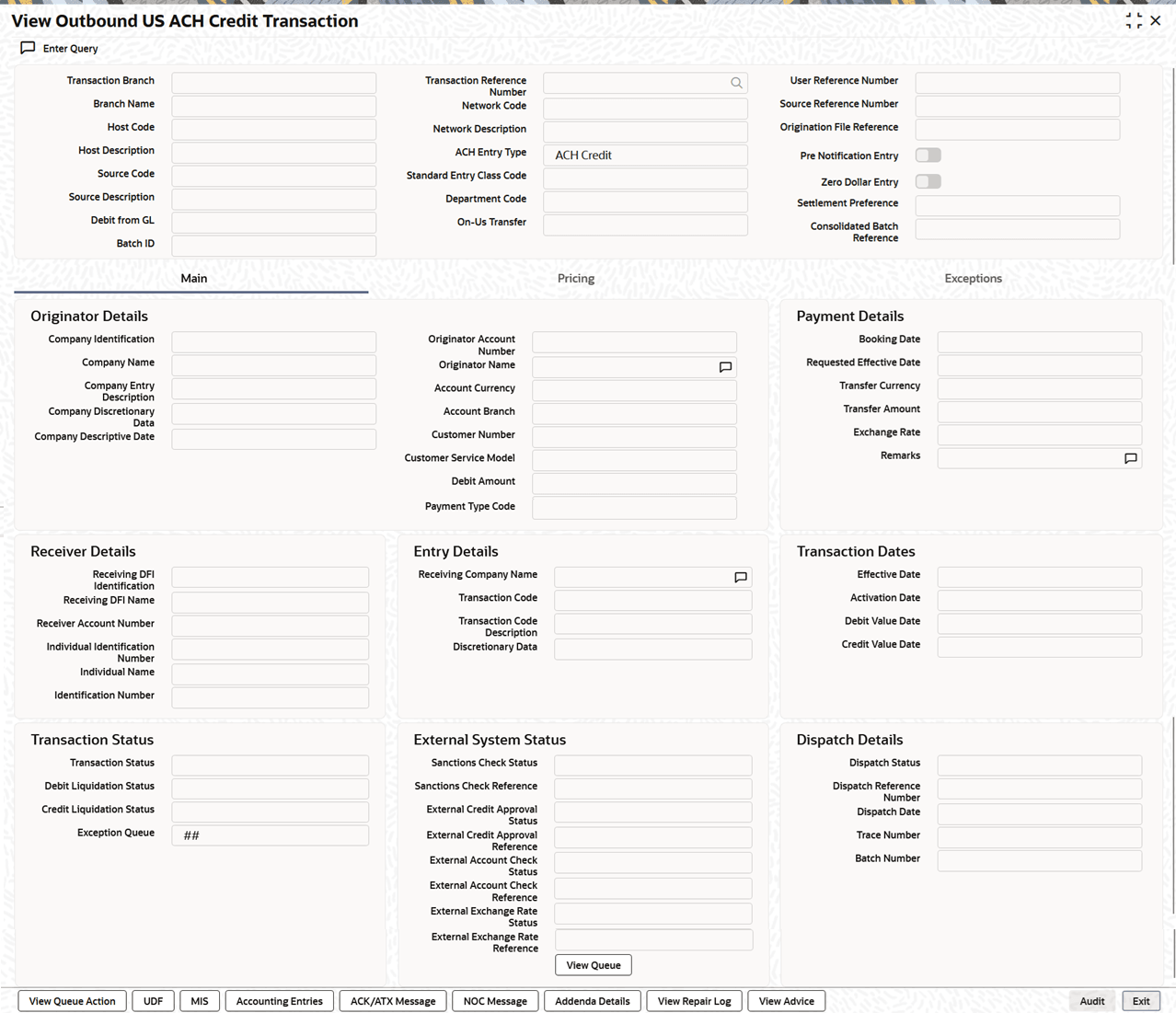Click the Receiving DFI Identification field
The image size is (1176, 1013).
(270, 577)
